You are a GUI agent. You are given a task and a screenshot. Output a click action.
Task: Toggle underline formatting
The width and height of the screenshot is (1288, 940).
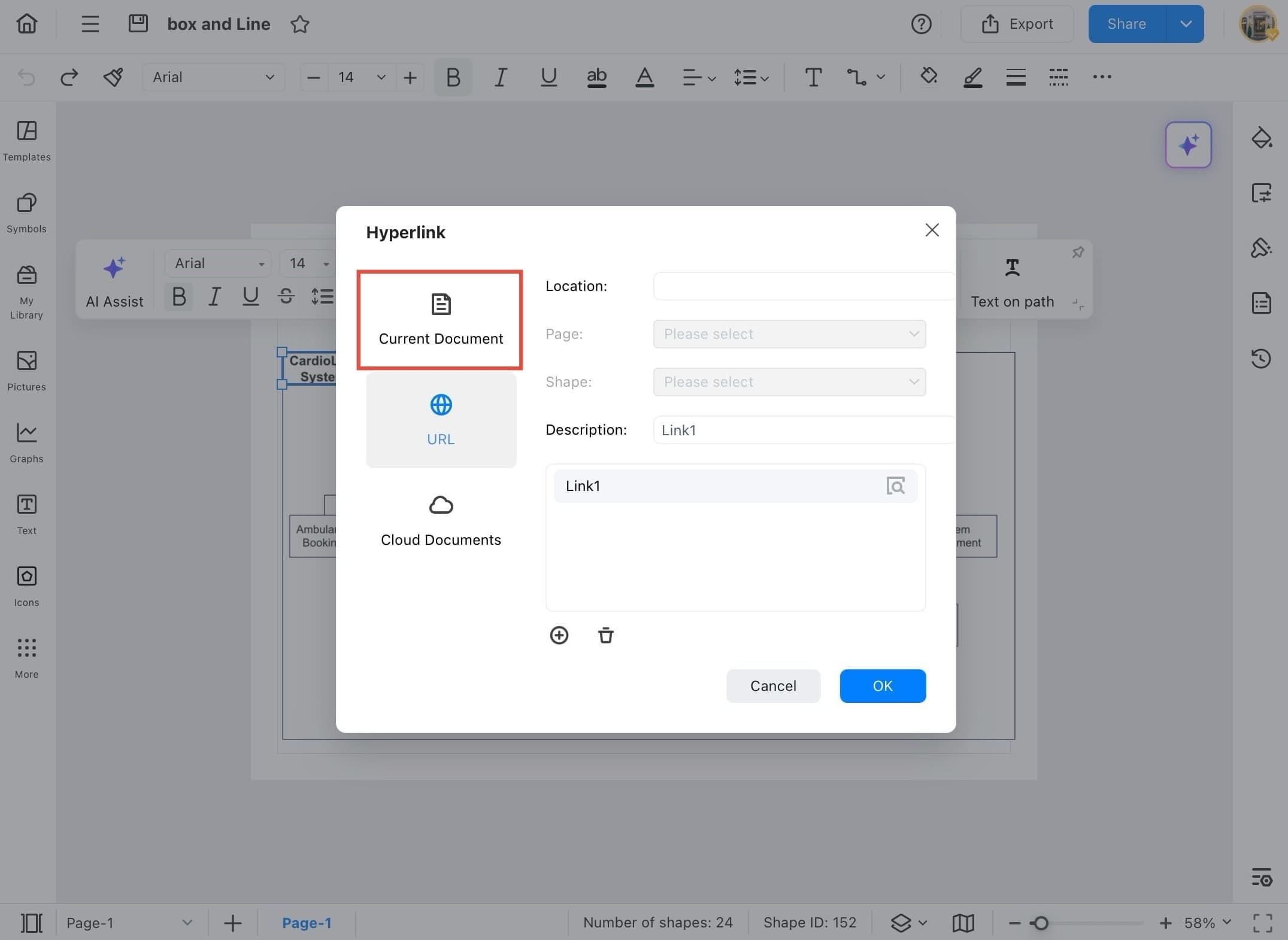[548, 77]
